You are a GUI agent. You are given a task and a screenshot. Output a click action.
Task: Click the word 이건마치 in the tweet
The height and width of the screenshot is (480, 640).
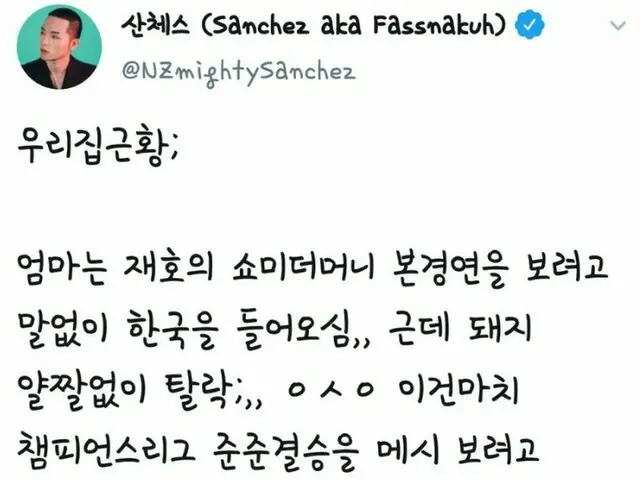tap(459, 389)
